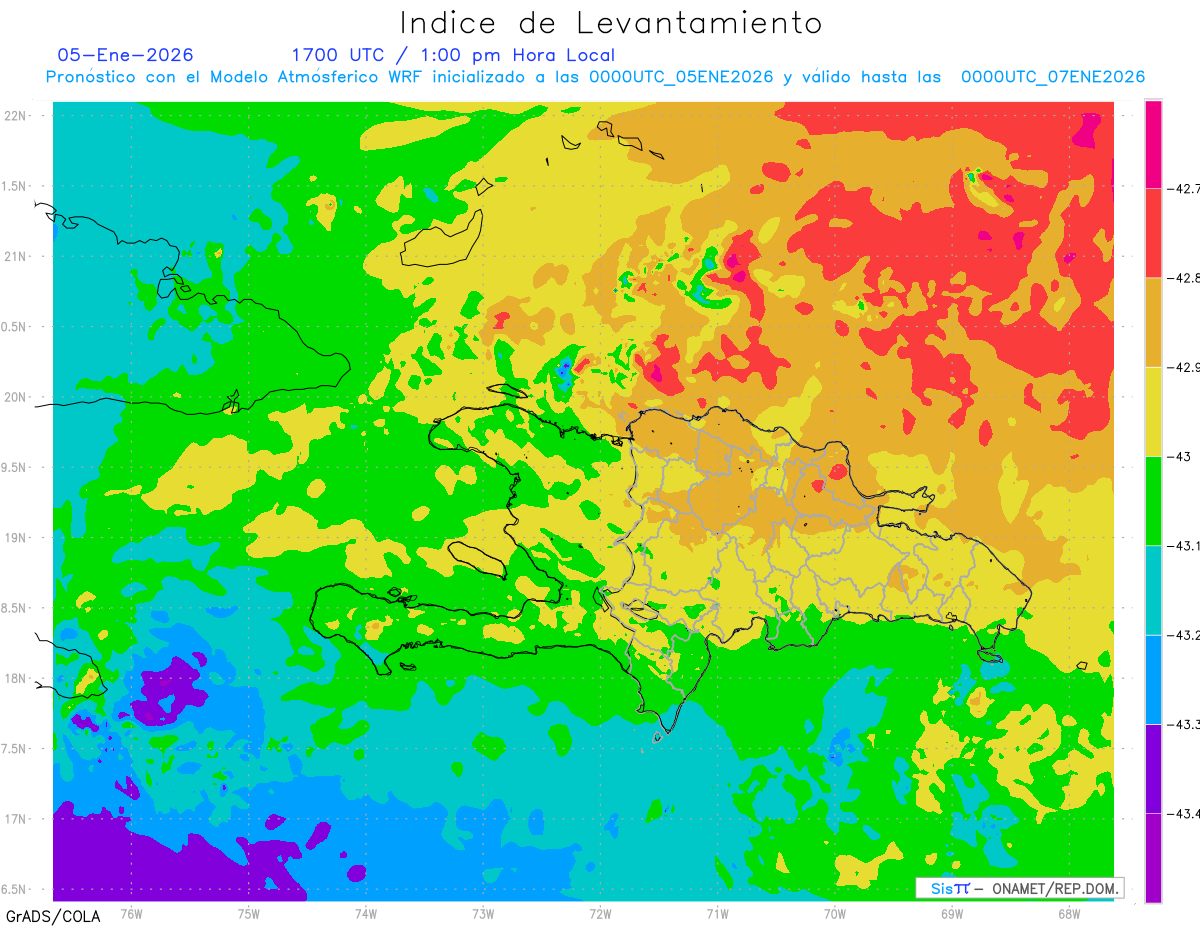Click the 71W longitude axis label
The height and width of the screenshot is (927, 1200).
click(717, 914)
